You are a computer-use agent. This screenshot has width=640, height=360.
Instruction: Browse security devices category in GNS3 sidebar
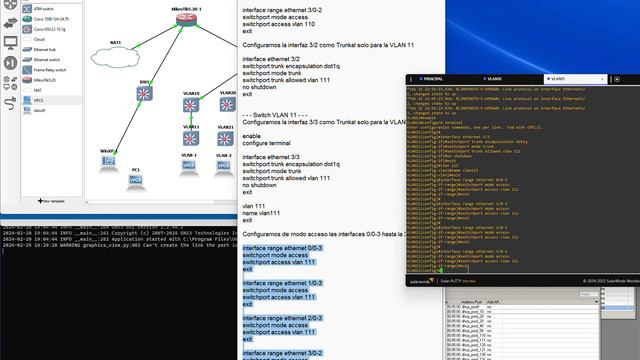pyautogui.click(x=10, y=62)
